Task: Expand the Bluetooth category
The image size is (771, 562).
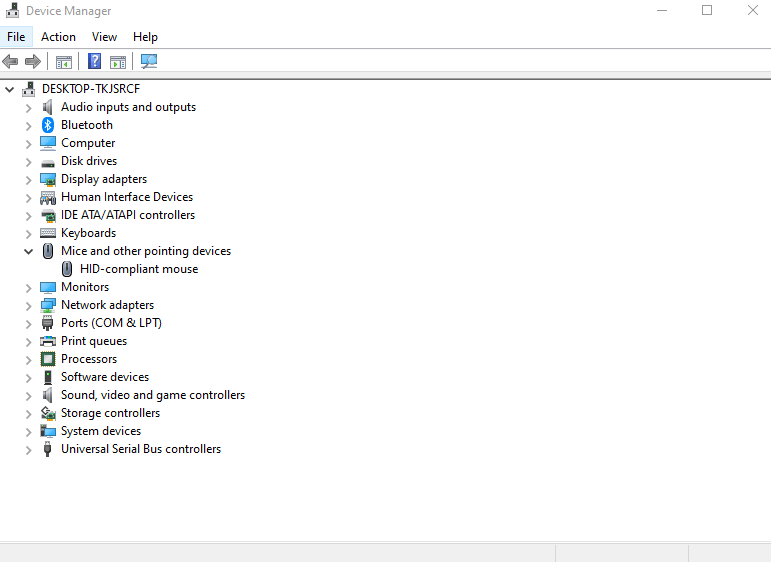Action: (x=29, y=126)
